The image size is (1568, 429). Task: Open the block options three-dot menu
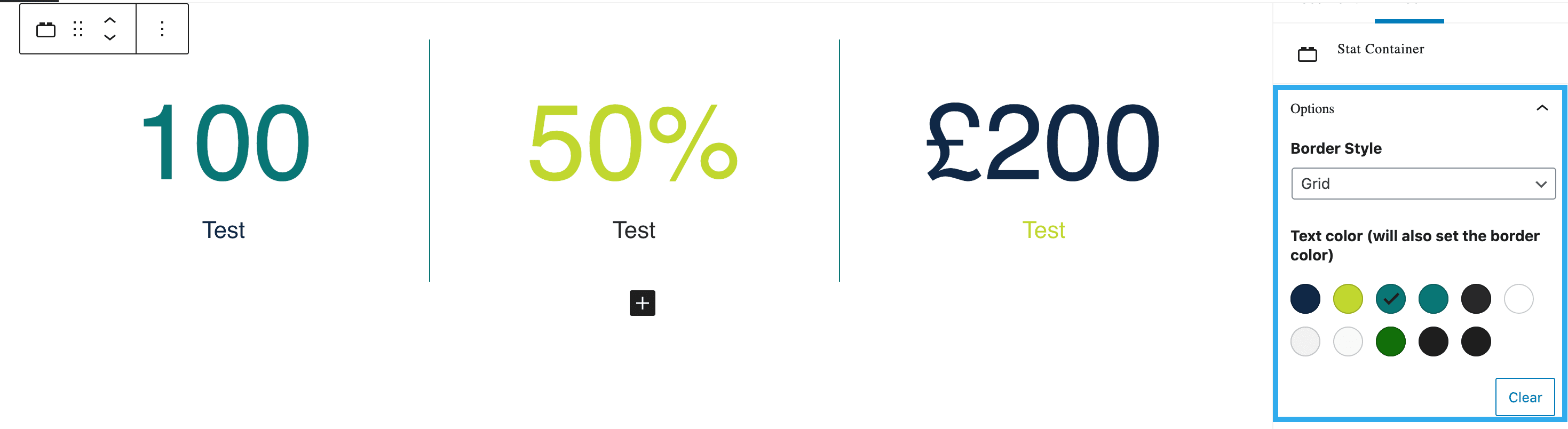tap(162, 29)
